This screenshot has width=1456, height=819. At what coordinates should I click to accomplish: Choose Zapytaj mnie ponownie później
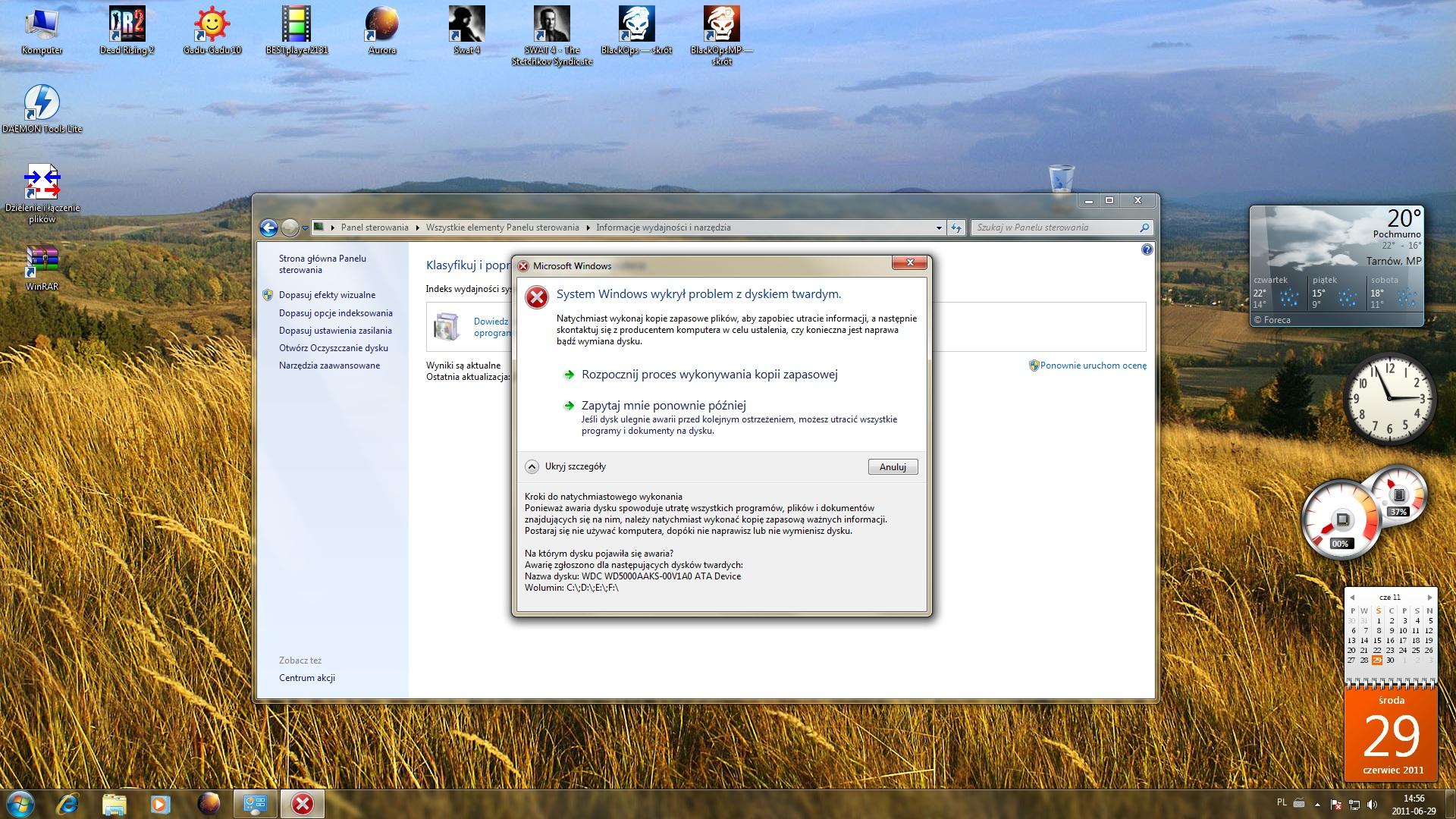(x=664, y=405)
